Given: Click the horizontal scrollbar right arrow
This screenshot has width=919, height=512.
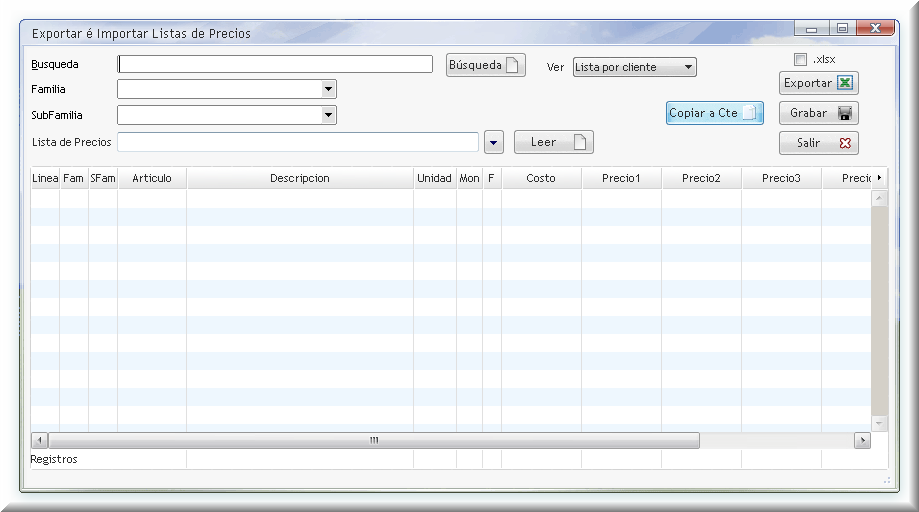Looking at the screenshot, I should coord(862,440).
